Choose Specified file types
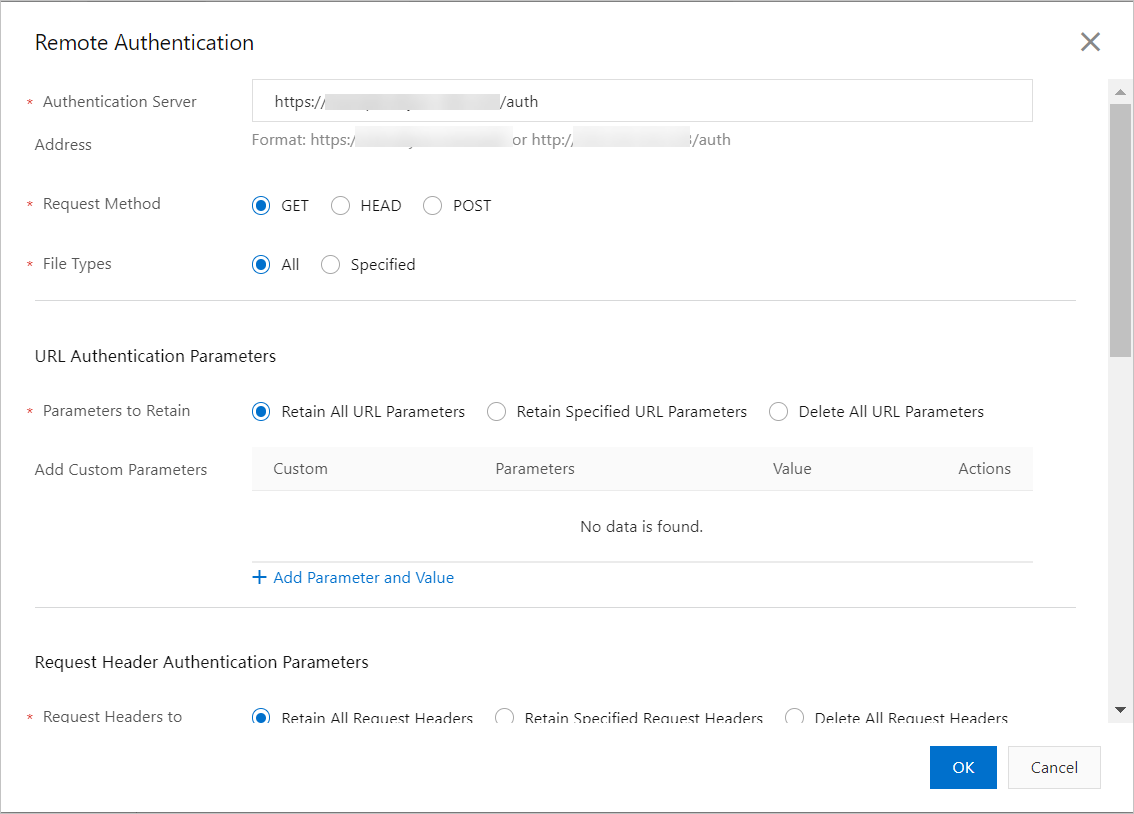The height and width of the screenshot is (814, 1134). click(331, 265)
